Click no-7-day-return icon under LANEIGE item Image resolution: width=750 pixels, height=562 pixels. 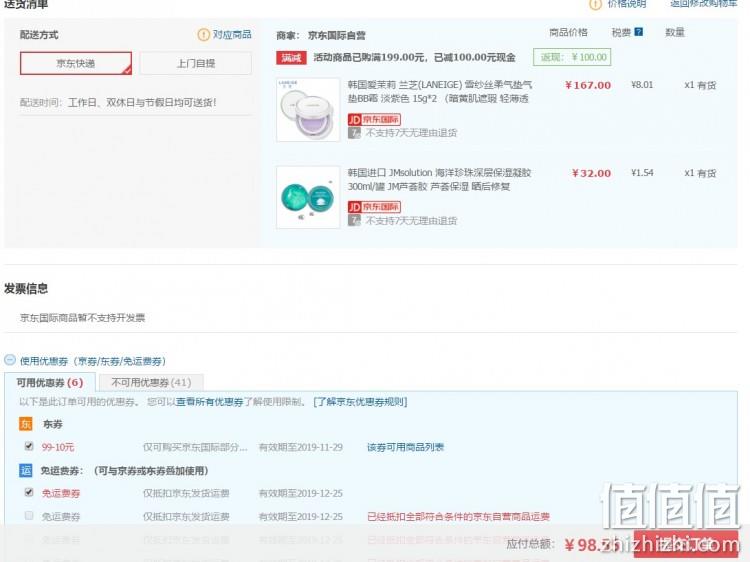(x=354, y=133)
